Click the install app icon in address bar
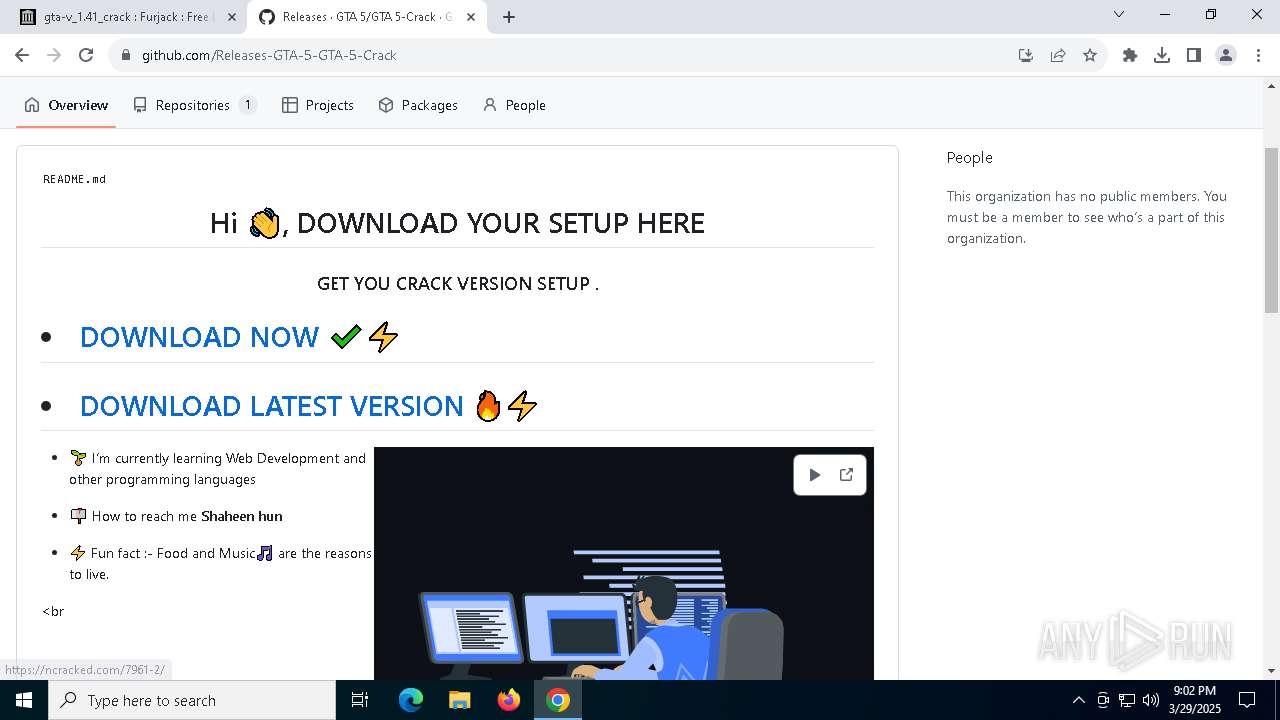Screen dimensions: 1280x720 1026,55
